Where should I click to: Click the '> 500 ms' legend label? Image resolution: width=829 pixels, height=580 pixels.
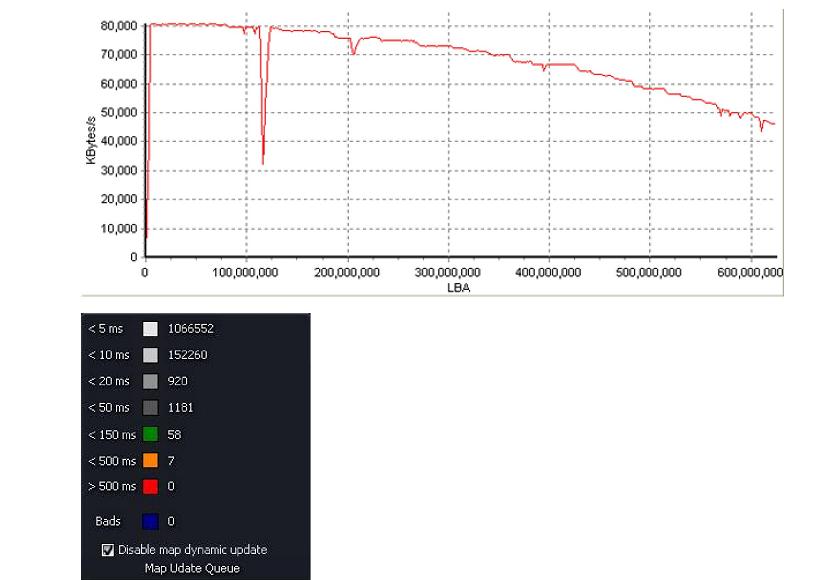click(112, 487)
